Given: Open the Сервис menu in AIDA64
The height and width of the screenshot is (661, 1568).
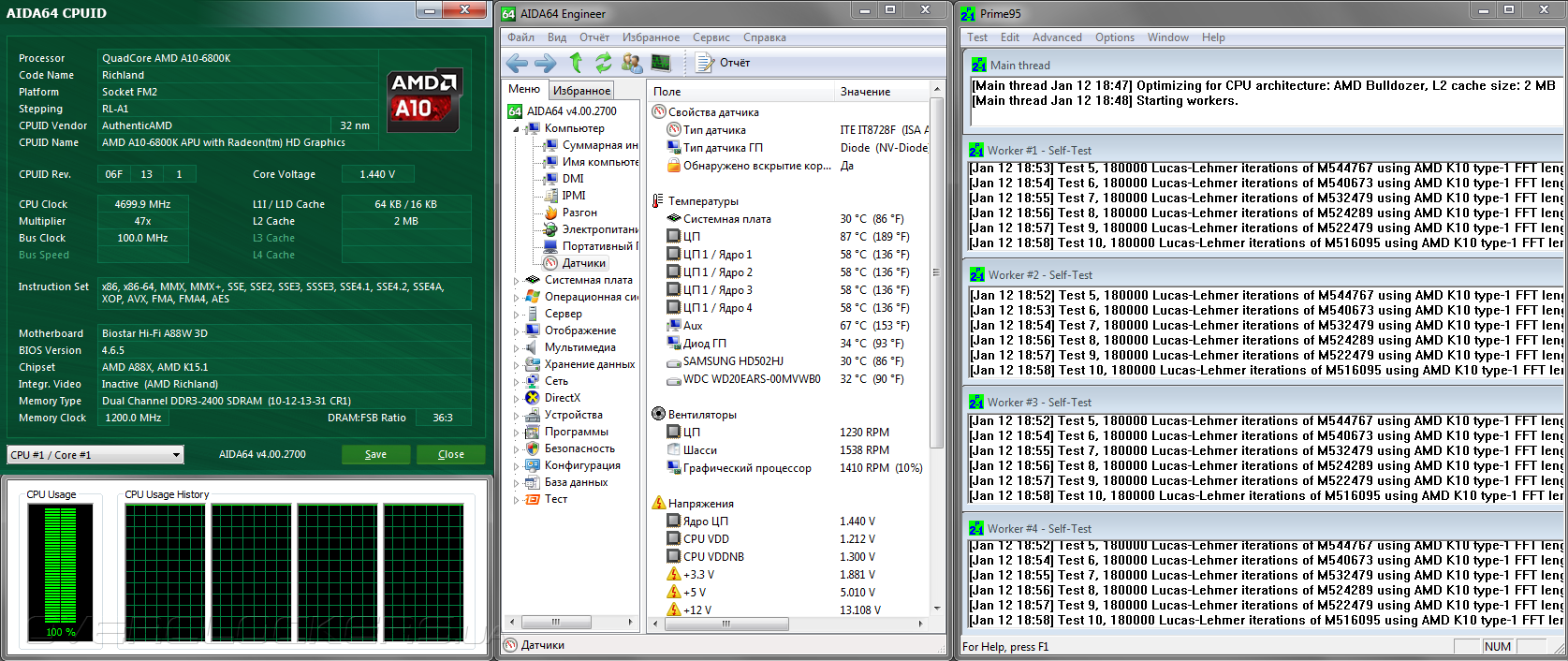Looking at the screenshot, I should tap(711, 37).
